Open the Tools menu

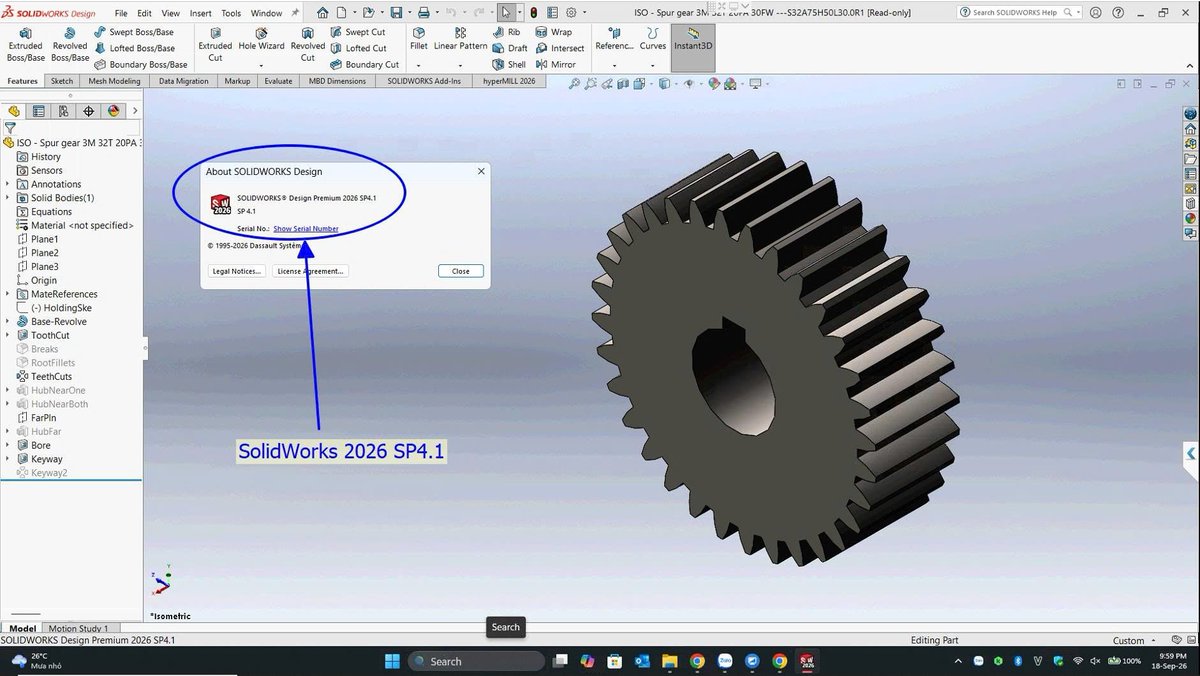click(x=231, y=14)
